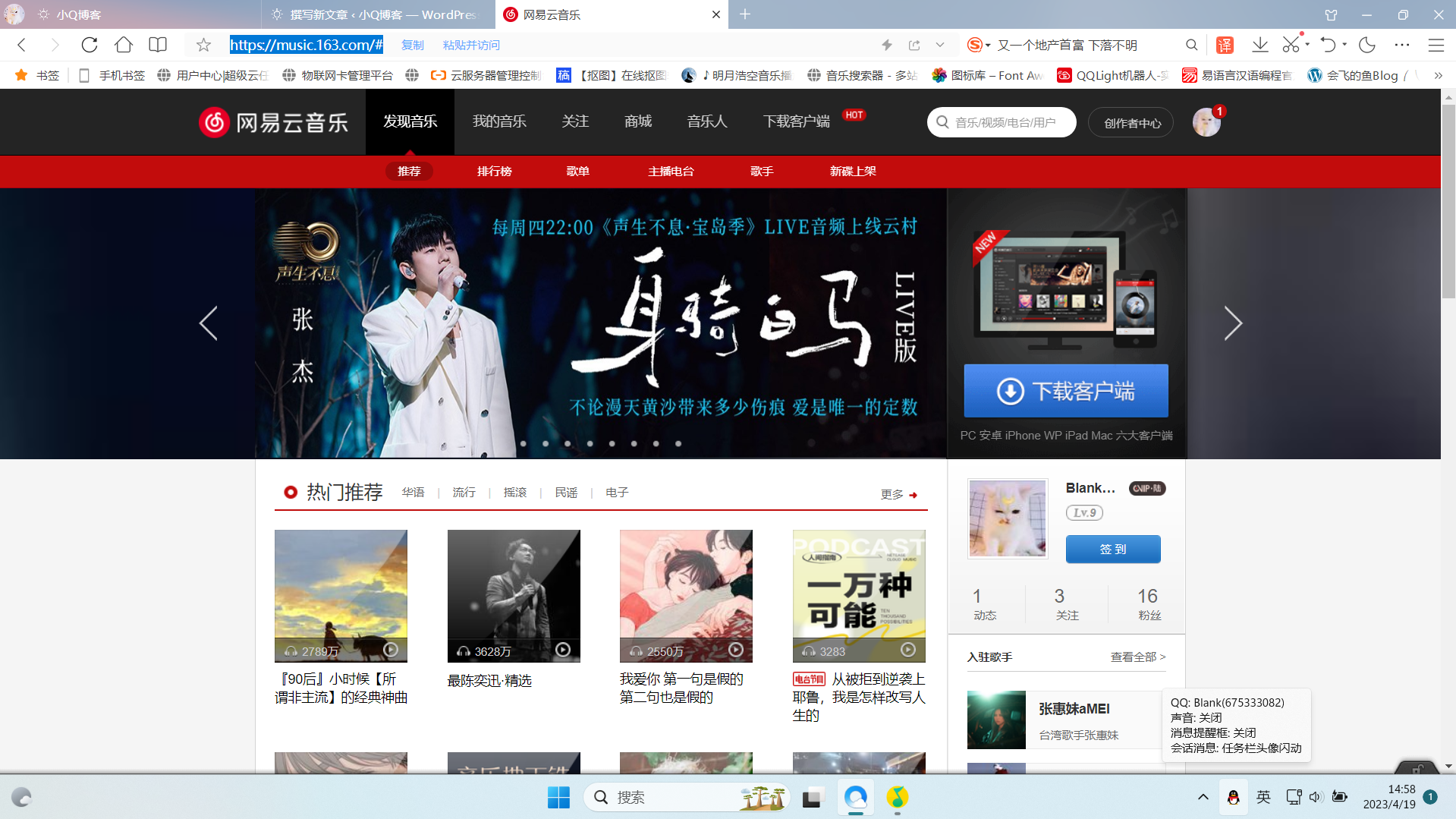Open the translate icon in toolbar
Image resolution: width=1456 pixels, height=819 pixels.
pyautogui.click(x=1225, y=45)
